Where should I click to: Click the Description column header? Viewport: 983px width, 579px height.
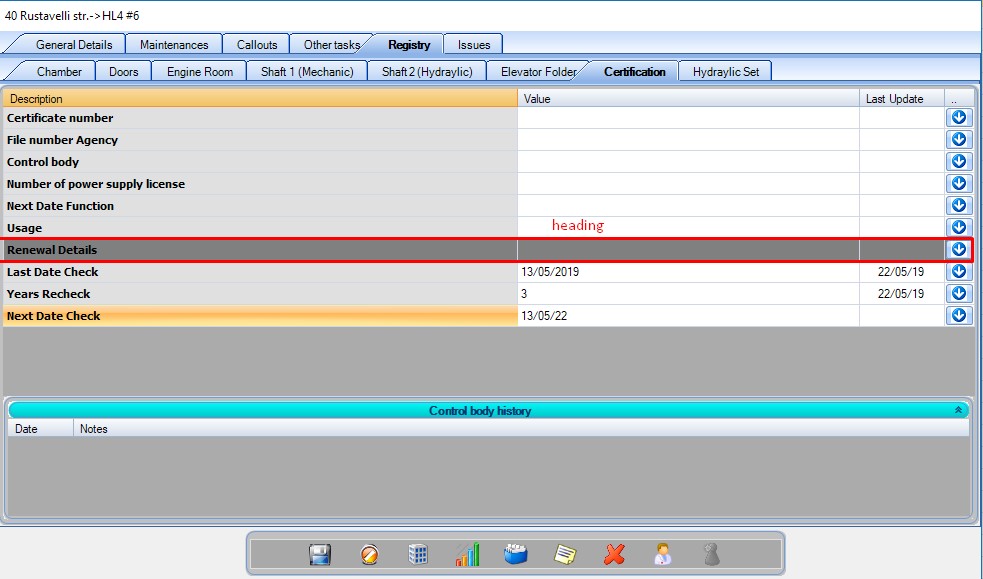point(260,99)
